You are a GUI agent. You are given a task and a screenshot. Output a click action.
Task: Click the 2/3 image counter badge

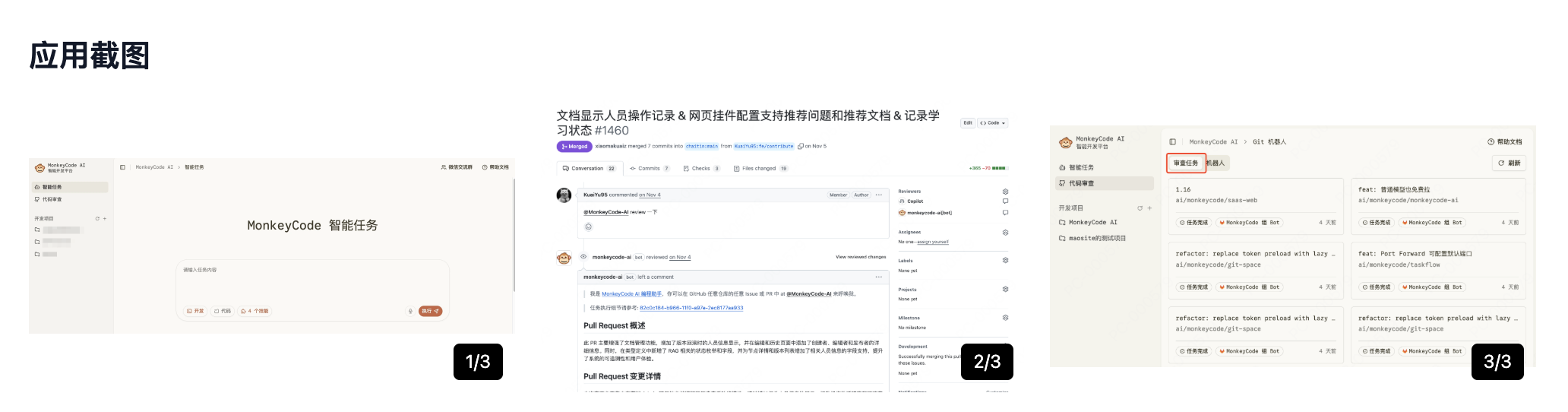pos(988,361)
